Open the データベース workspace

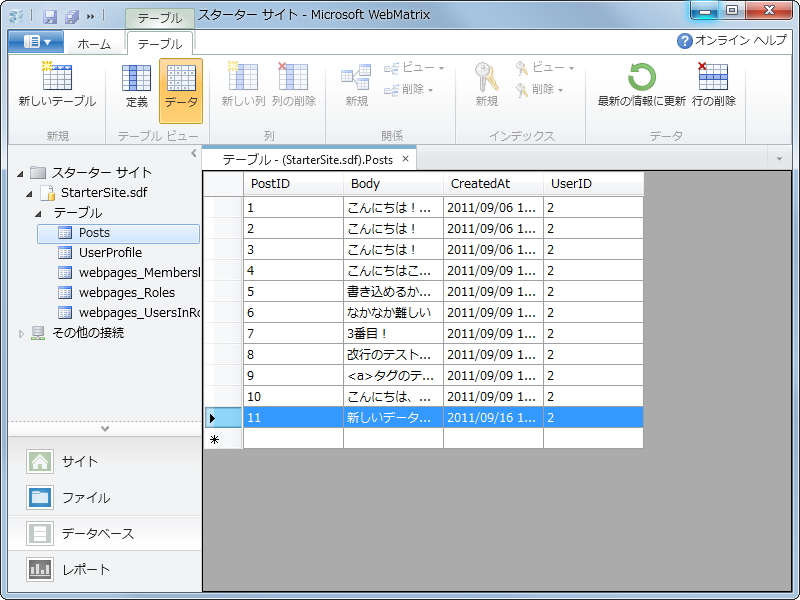[x=105, y=534]
